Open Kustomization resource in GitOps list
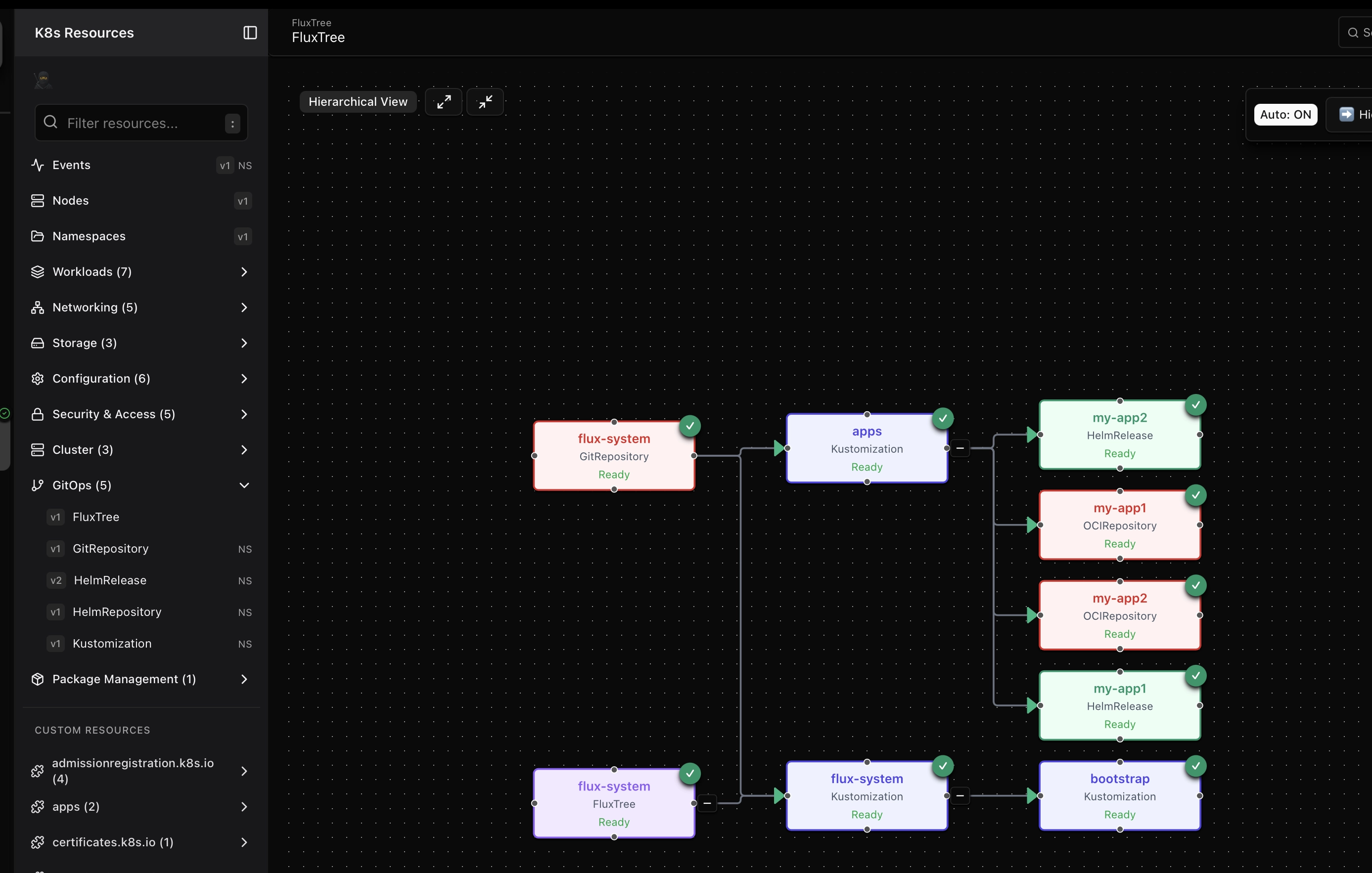1372x873 pixels. [112, 644]
